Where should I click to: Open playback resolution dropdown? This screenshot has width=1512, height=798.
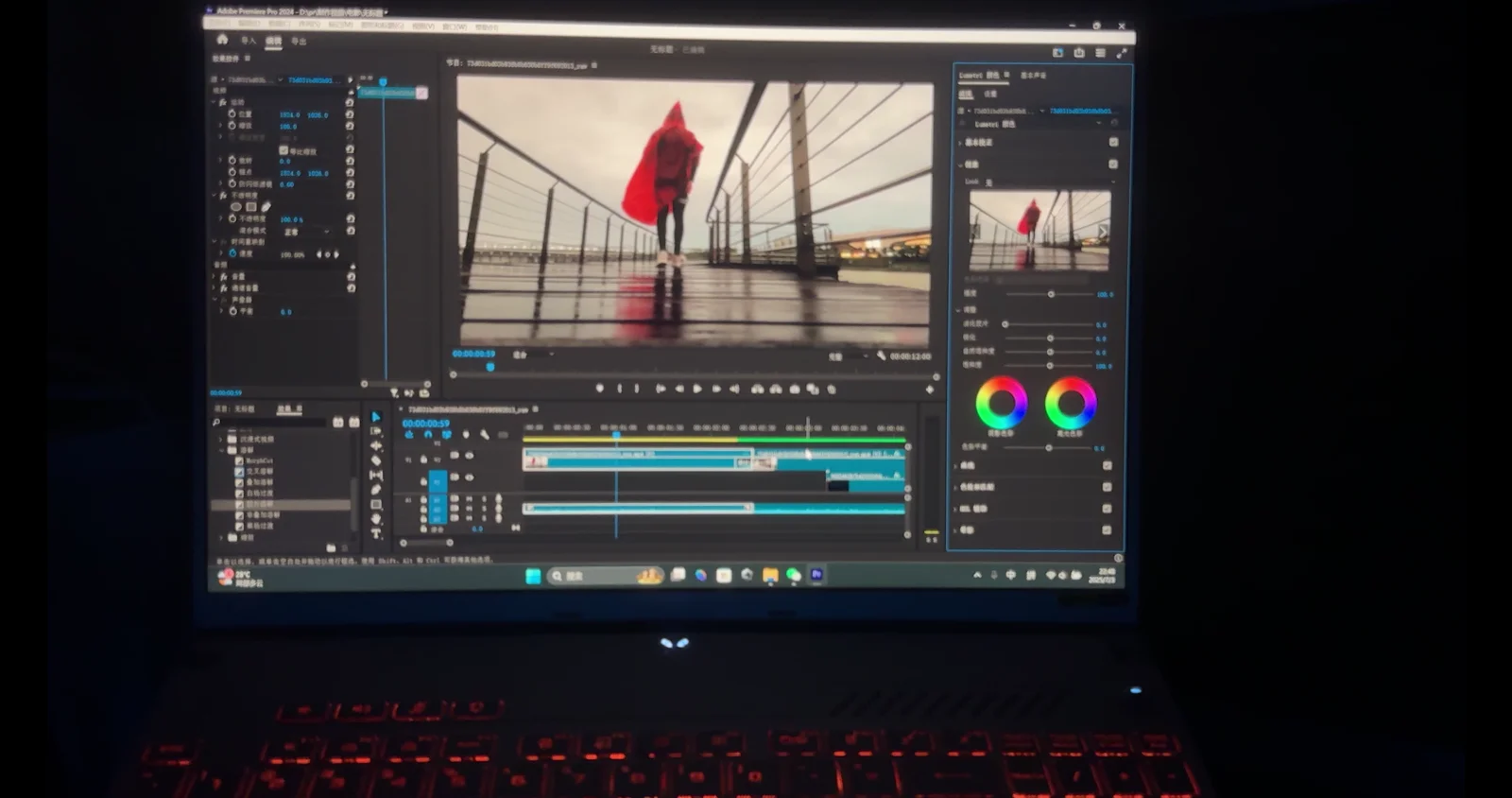(x=848, y=356)
